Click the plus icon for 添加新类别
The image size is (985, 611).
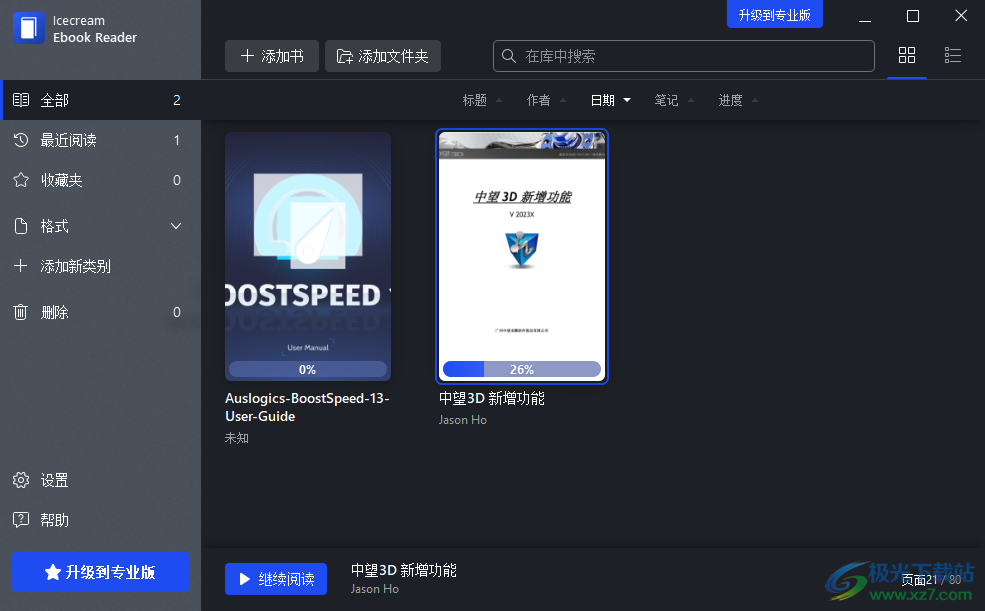tap(21, 266)
